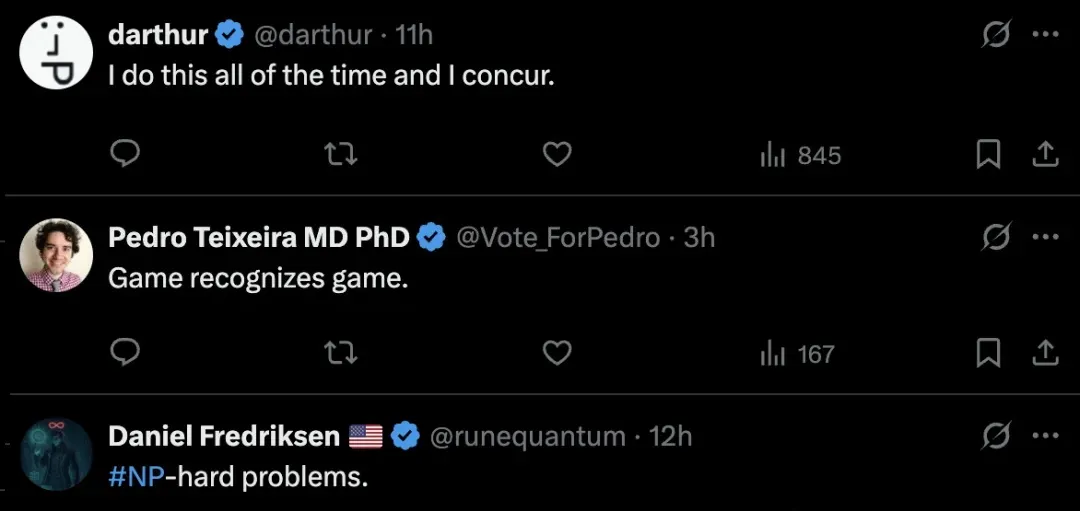Retweet Pedro Teixeira's post
The height and width of the screenshot is (511, 1080).
click(x=341, y=354)
